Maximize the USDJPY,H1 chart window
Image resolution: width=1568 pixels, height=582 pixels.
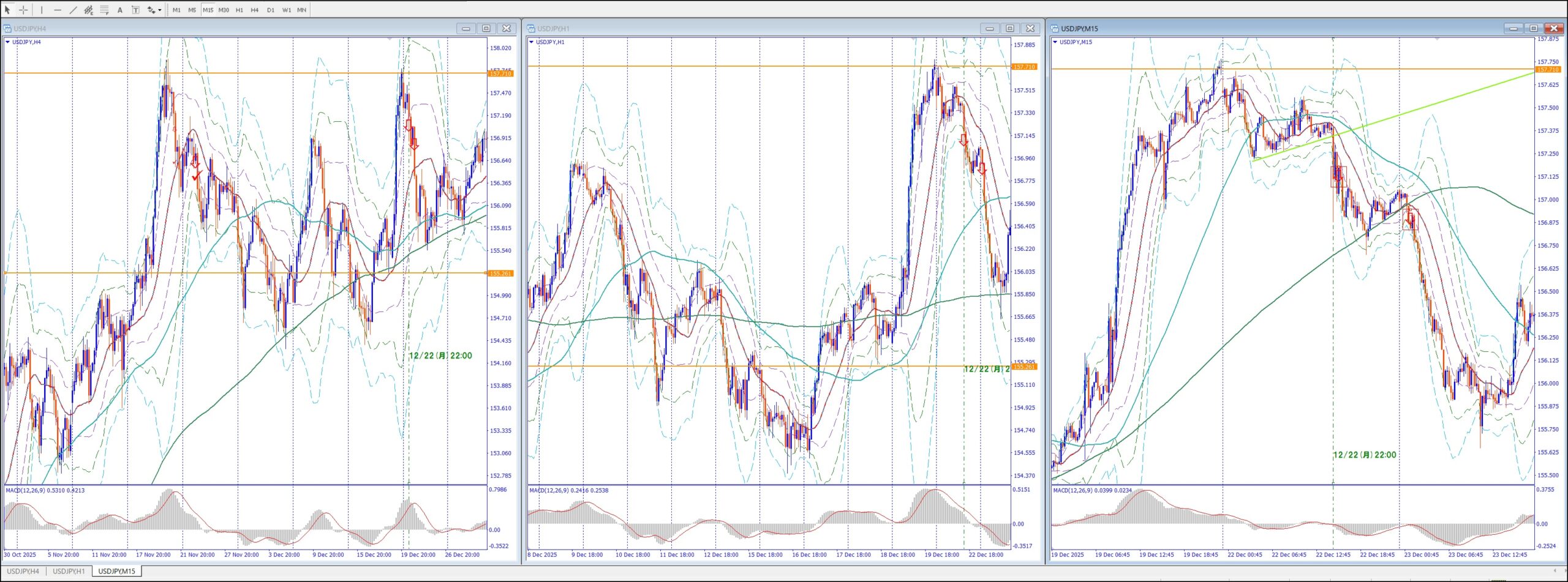click(1010, 28)
